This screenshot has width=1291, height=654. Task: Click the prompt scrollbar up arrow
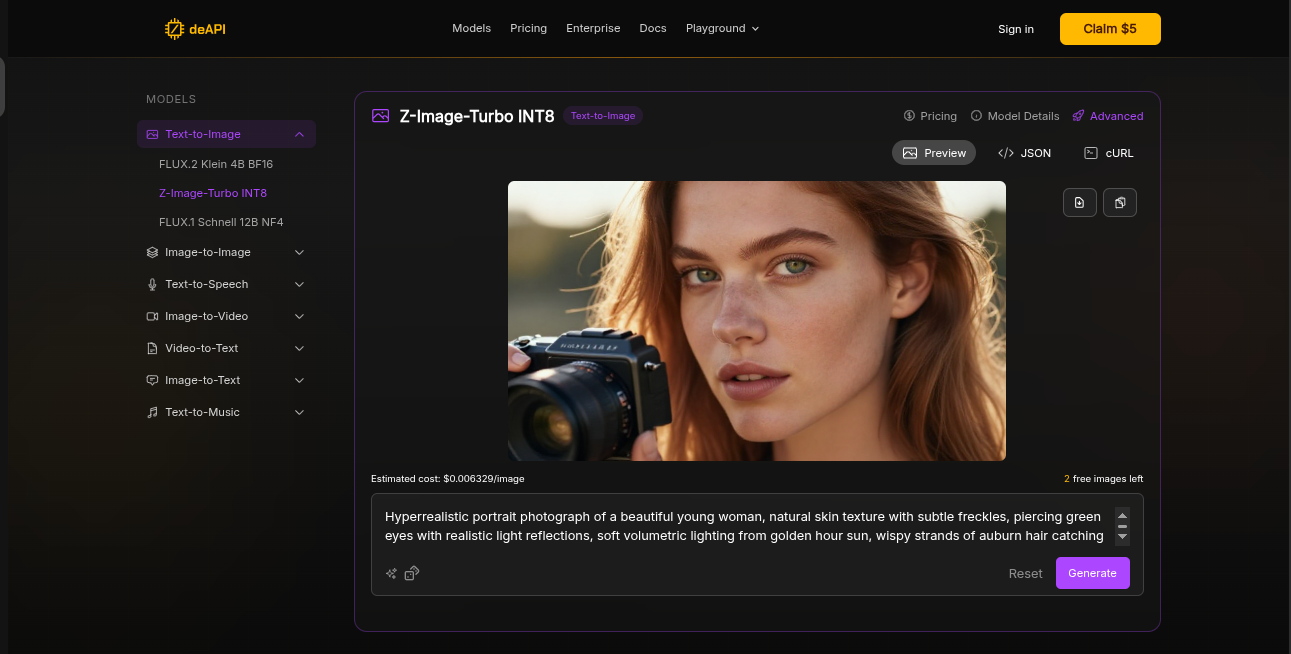click(1122, 515)
